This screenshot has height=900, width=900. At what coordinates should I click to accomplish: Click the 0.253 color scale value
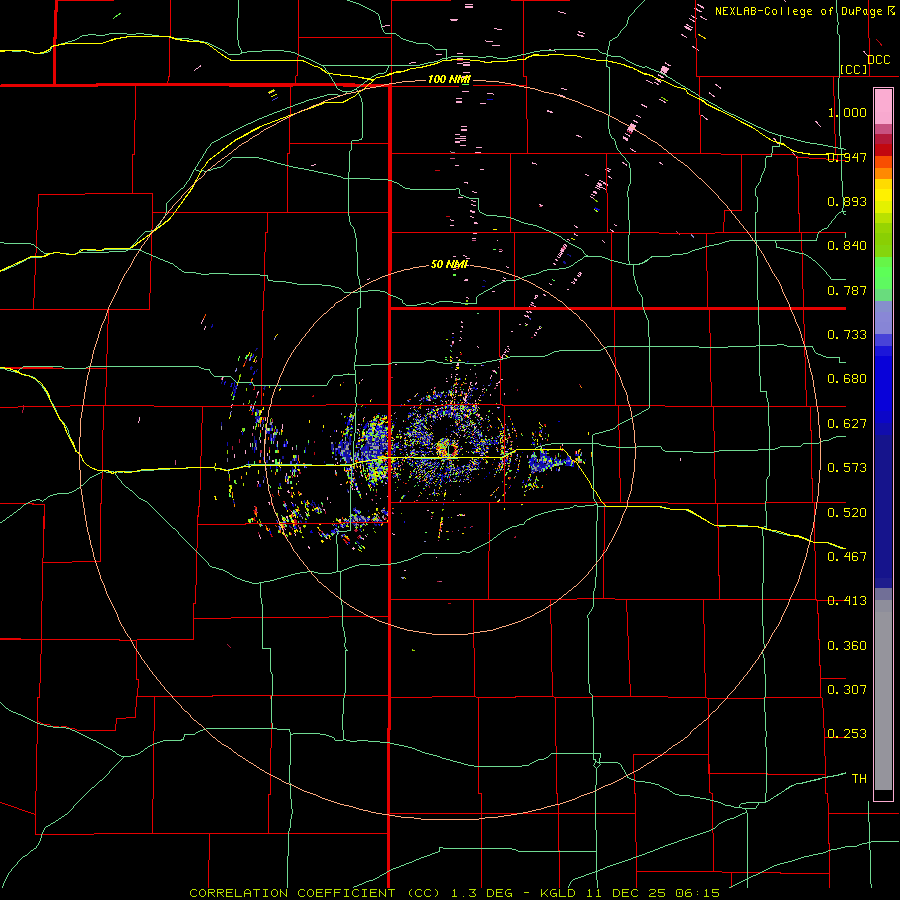point(847,734)
